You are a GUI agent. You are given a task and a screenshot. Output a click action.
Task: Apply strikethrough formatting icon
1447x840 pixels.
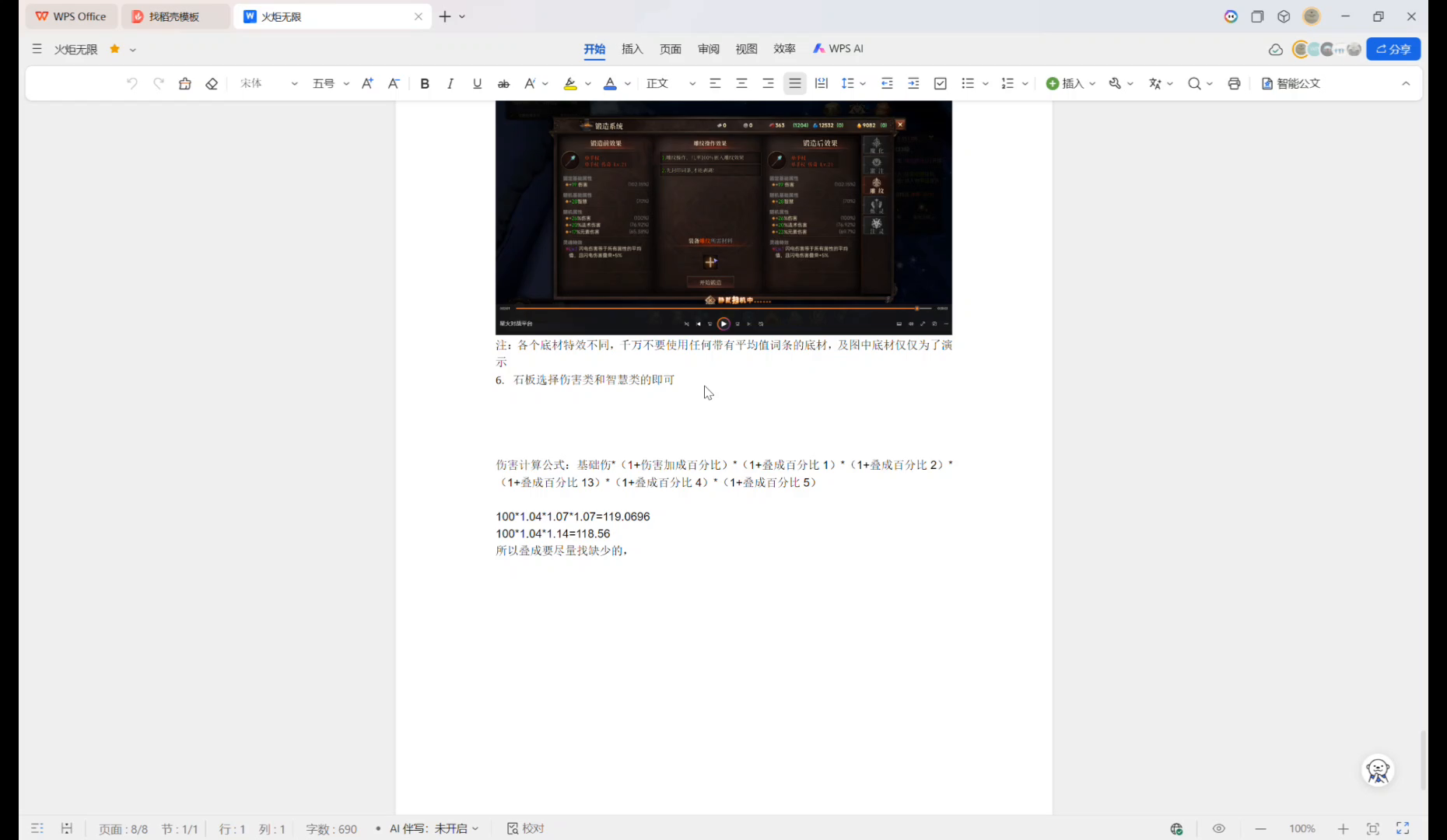[503, 83]
